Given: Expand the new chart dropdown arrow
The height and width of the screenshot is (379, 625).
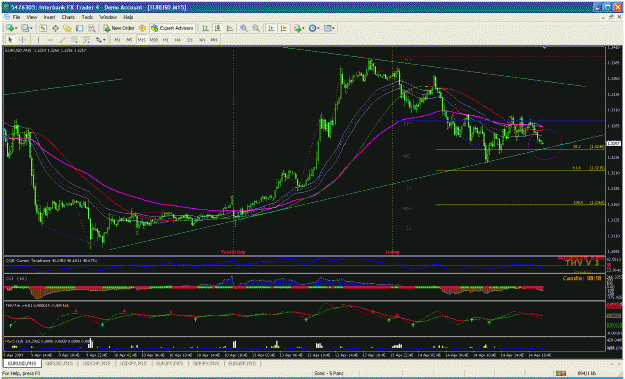Looking at the screenshot, I should 16,28.
